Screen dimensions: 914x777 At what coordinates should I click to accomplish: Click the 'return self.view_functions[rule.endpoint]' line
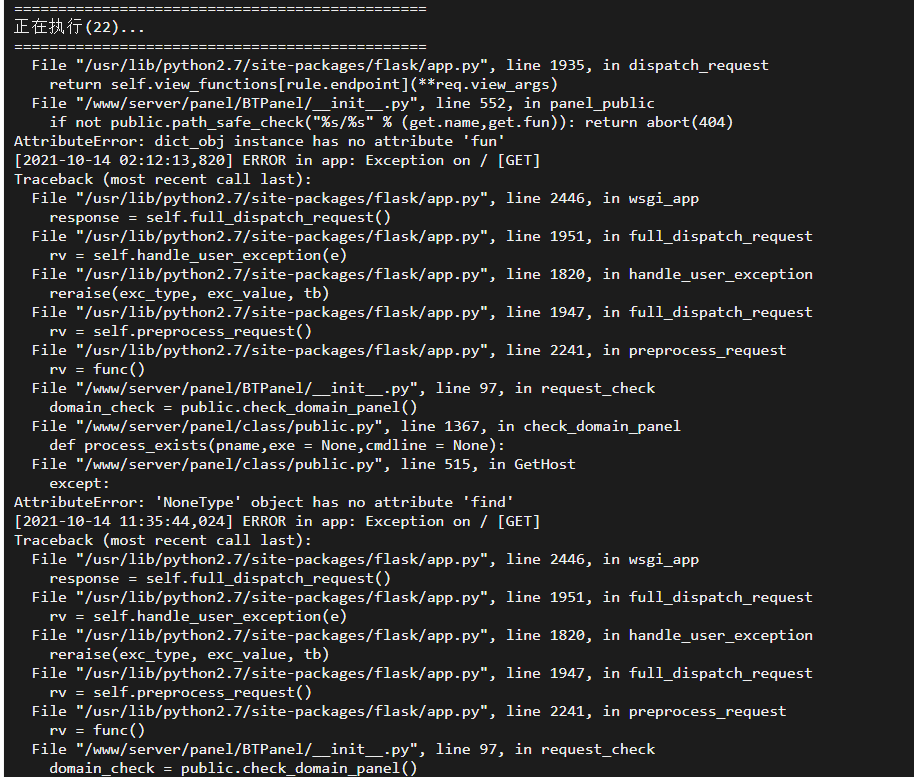pos(303,85)
